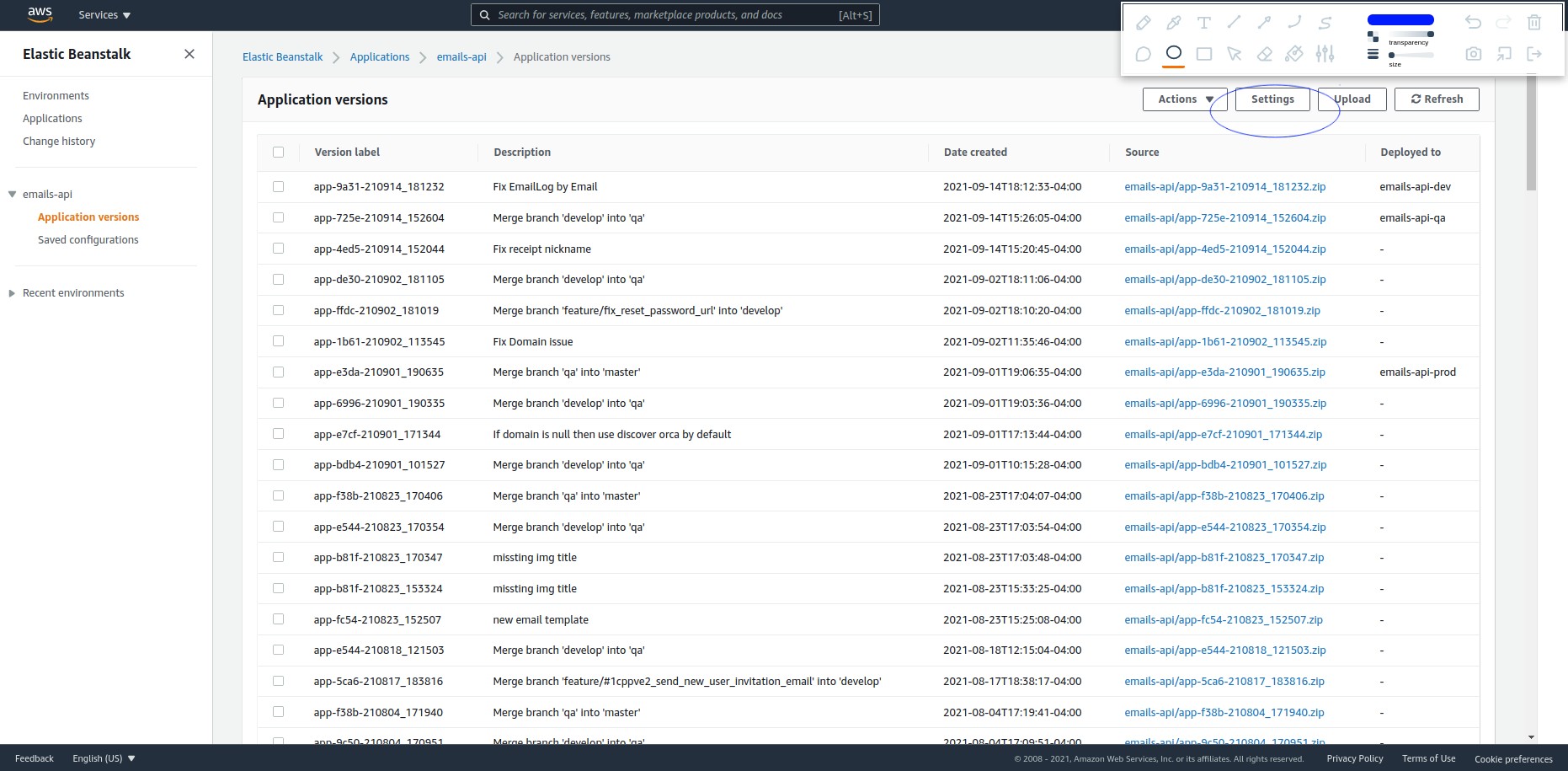
Task: Tick checkbox for app-e3da-210901_190635
Action: click(x=279, y=372)
